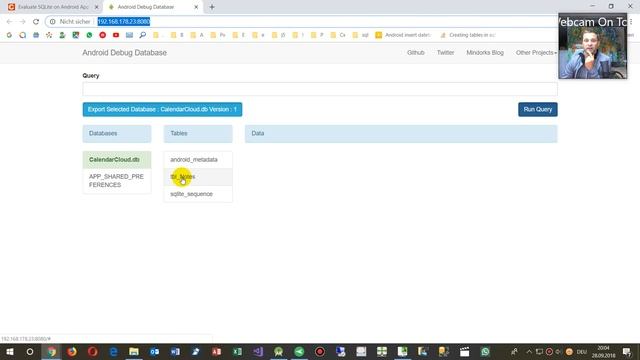Open the Twitter navbar link
This screenshot has width=640, height=360.
445,53
